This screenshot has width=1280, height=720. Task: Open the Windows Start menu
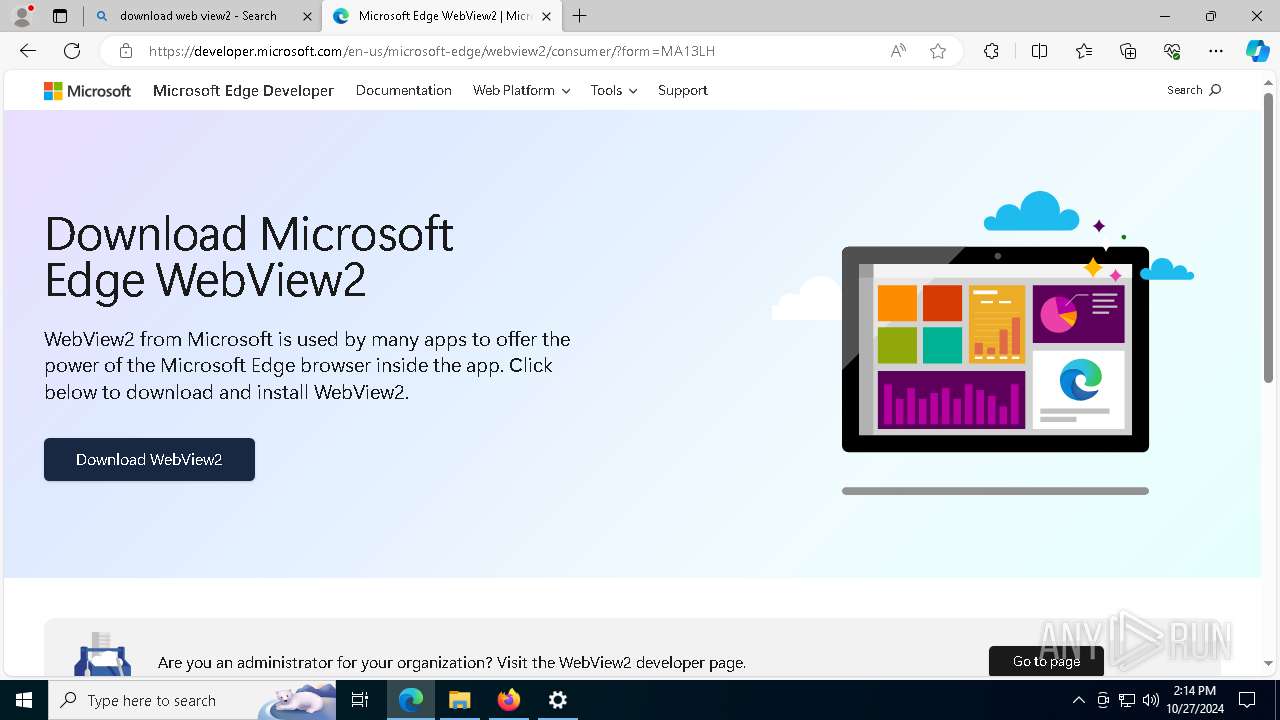coord(24,700)
